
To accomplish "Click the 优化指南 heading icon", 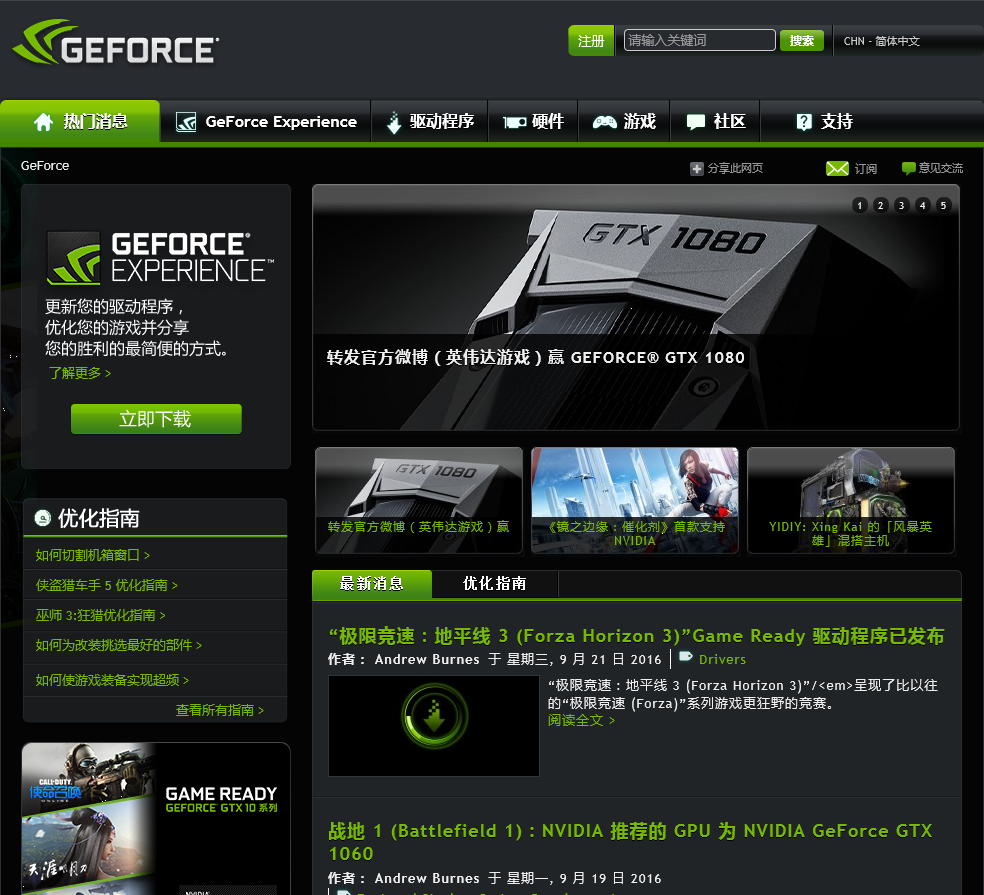I will tap(43, 518).
